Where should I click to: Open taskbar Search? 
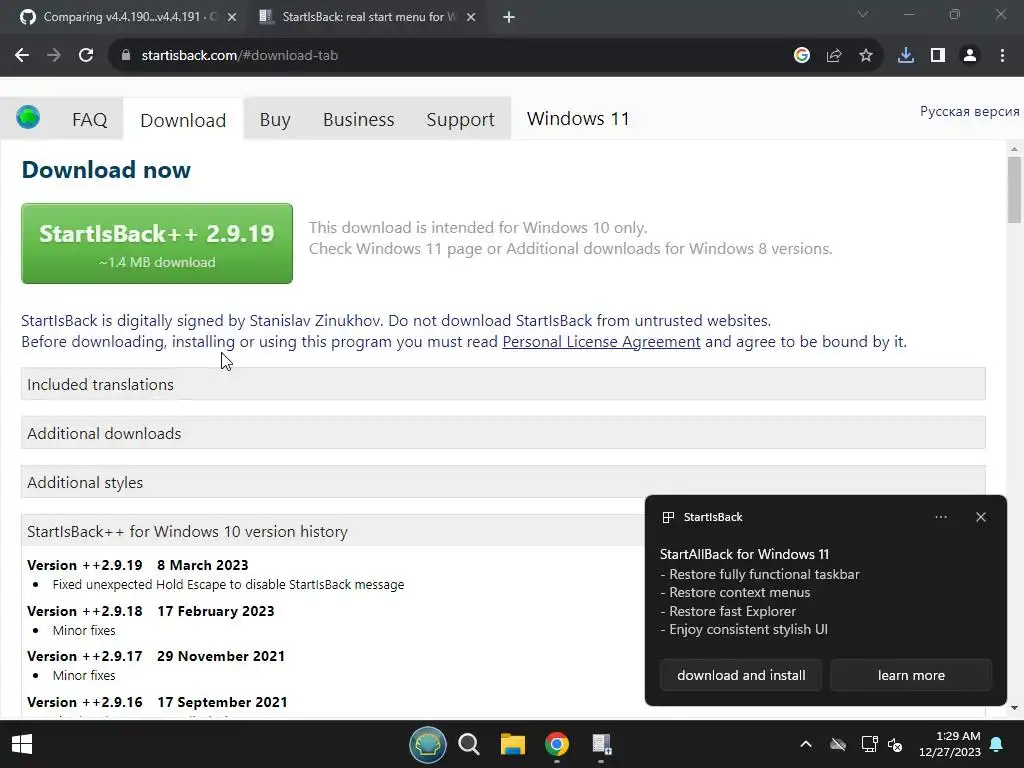(x=469, y=744)
